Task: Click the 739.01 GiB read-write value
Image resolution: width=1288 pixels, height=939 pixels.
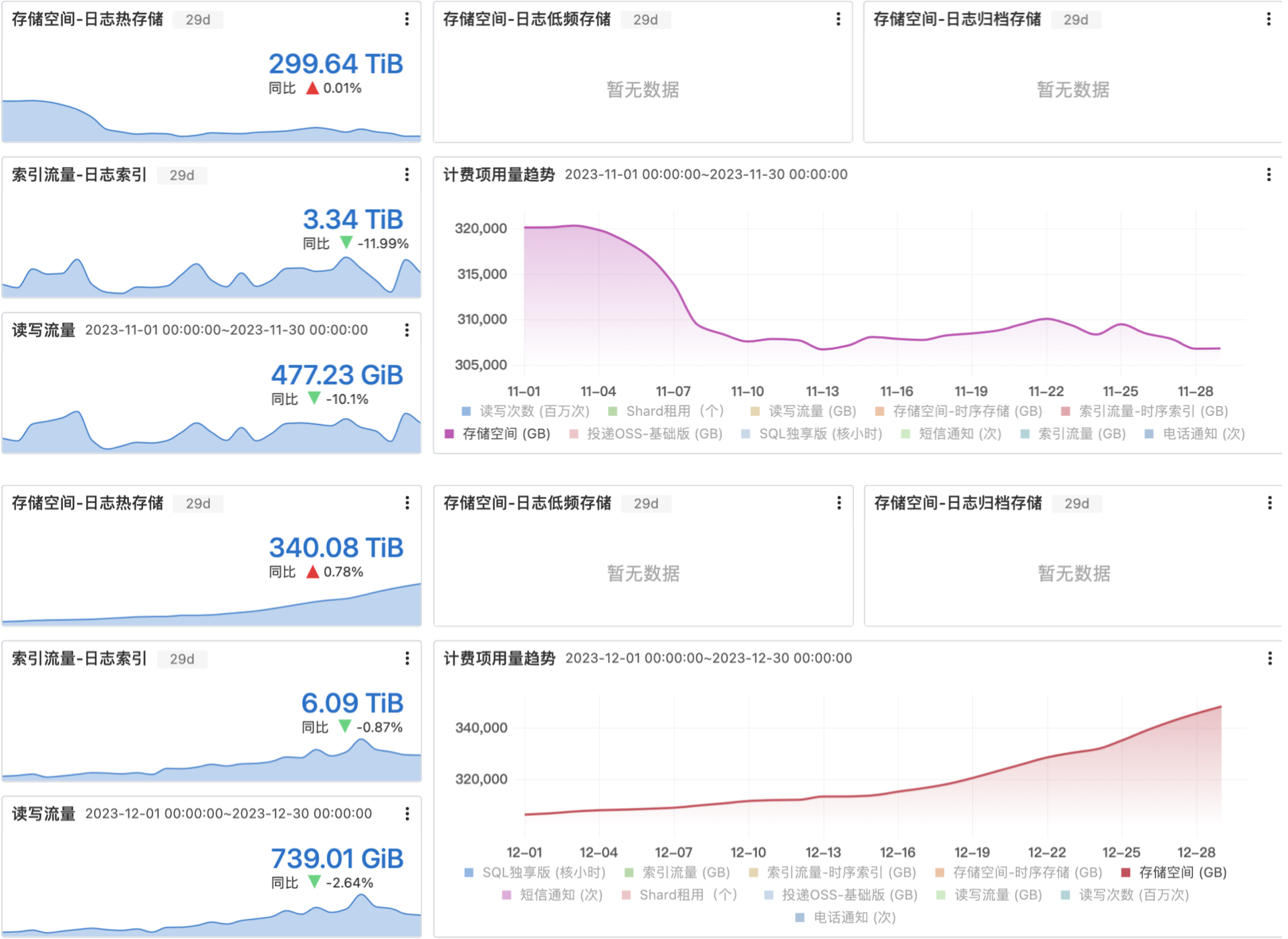Action: 336,859
